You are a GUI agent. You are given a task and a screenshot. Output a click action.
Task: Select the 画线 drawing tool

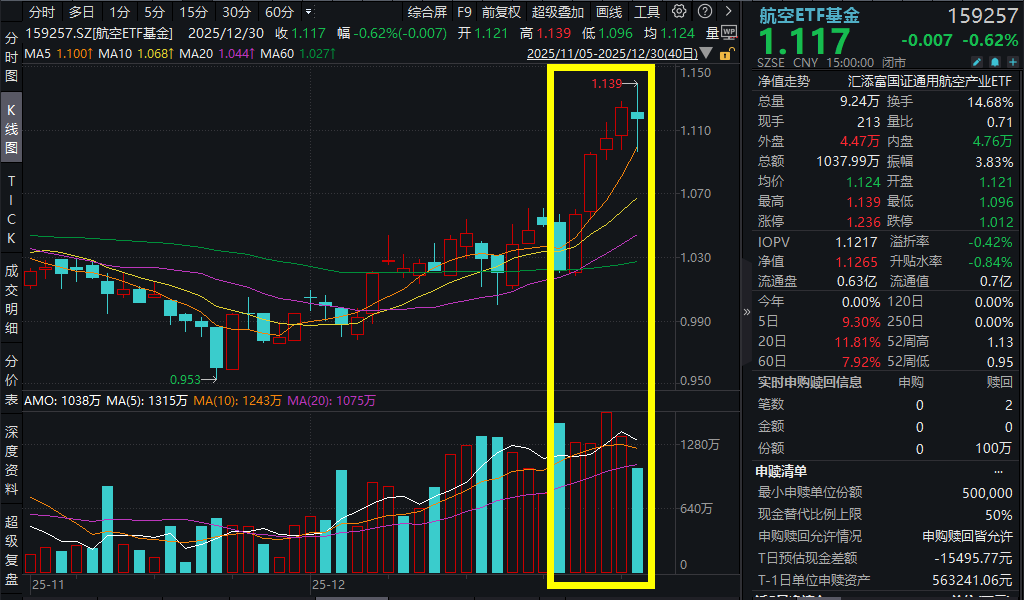pos(608,12)
